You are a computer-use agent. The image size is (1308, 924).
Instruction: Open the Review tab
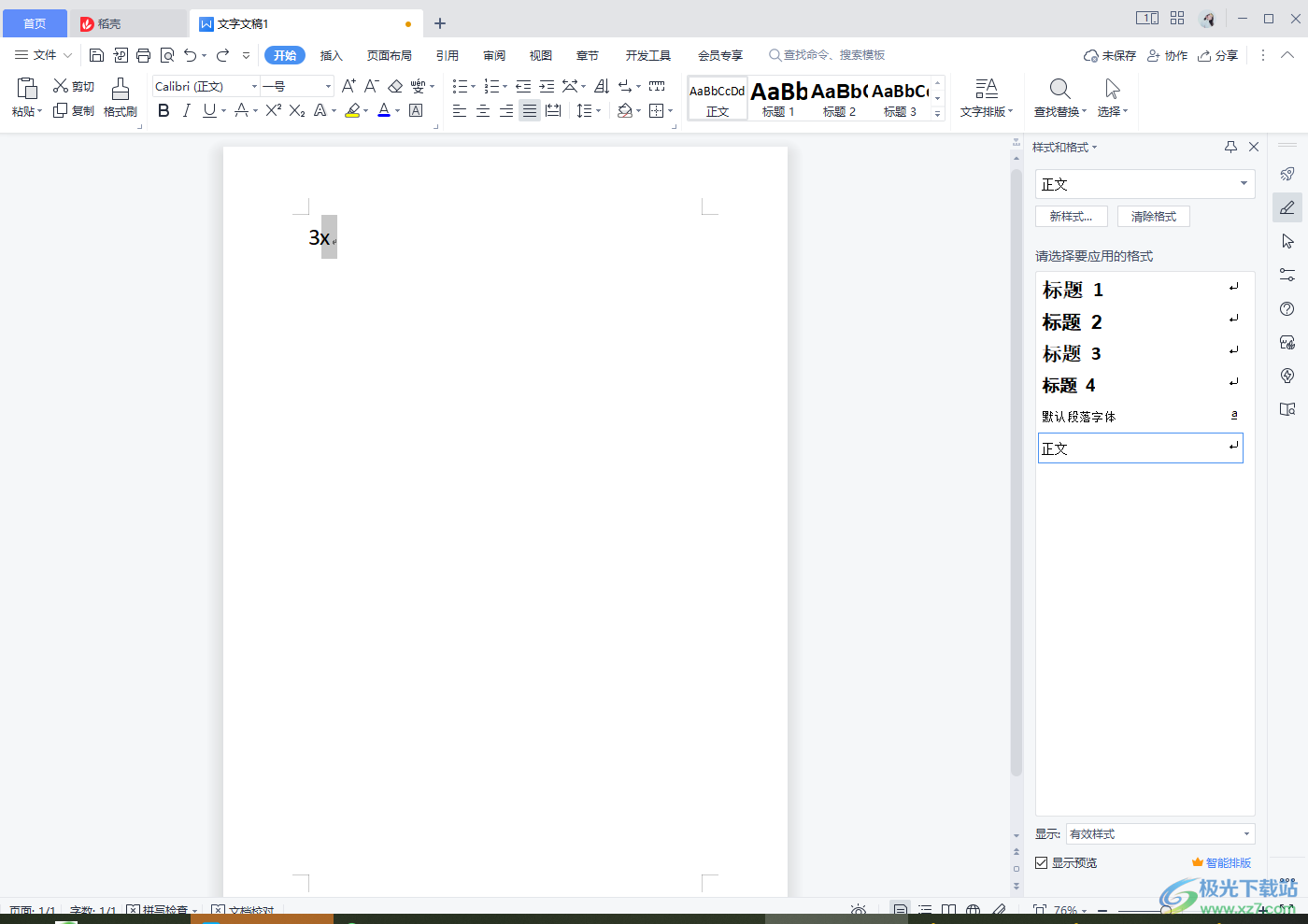click(494, 55)
